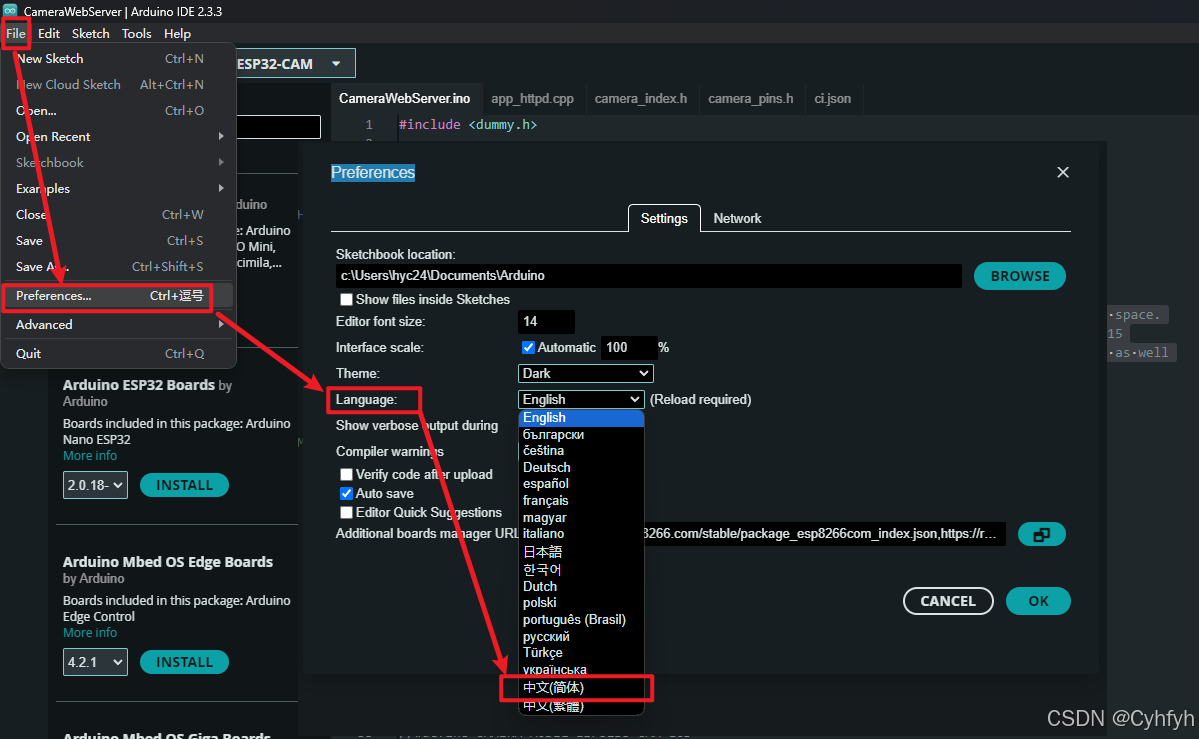
Task: Open More info link for Arduino ESP32 Boards
Action: pos(90,456)
